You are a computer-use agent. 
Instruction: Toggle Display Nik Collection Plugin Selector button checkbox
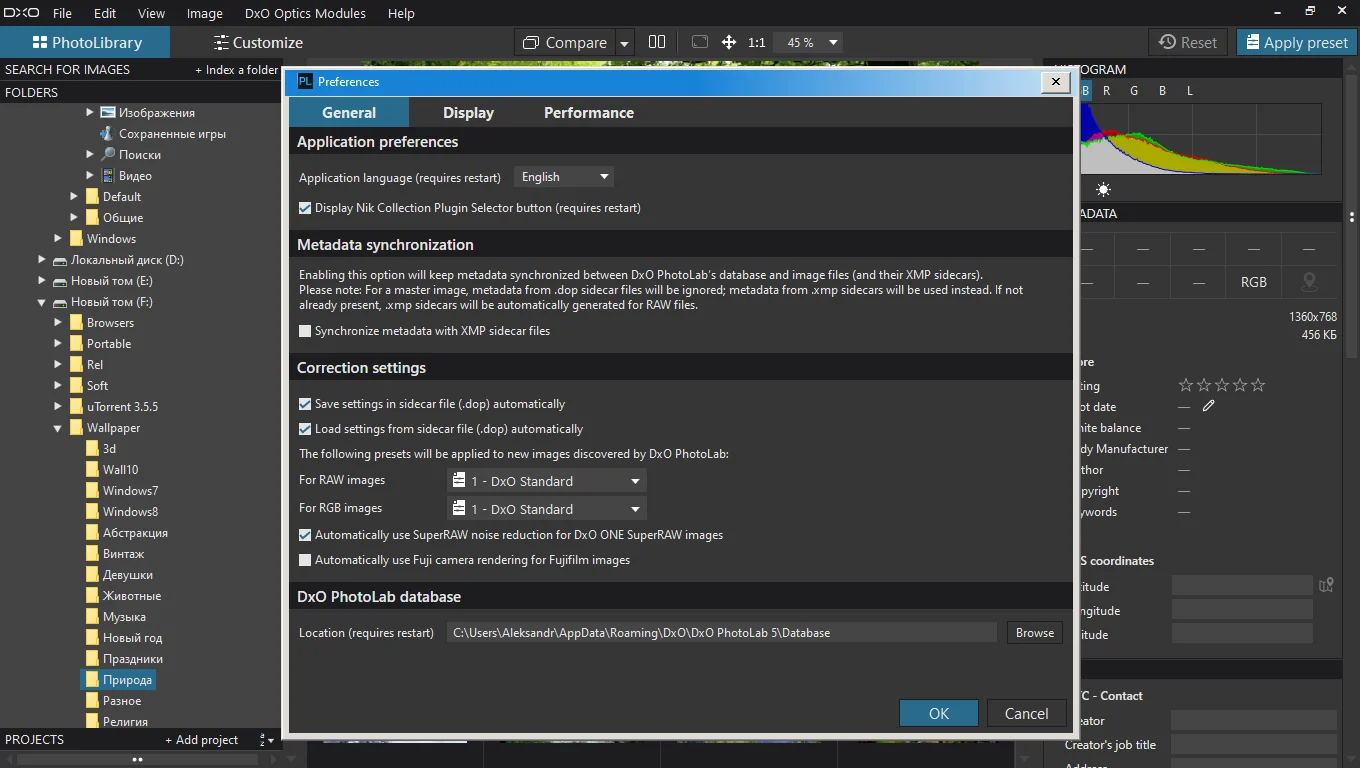coord(305,208)
